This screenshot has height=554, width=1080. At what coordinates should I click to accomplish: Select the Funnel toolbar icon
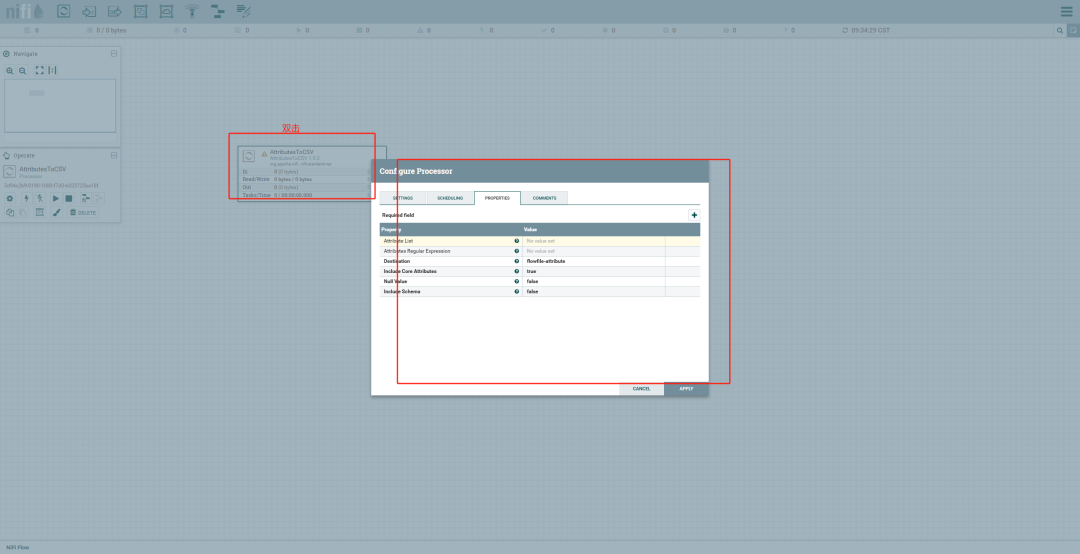coord(191,11)
